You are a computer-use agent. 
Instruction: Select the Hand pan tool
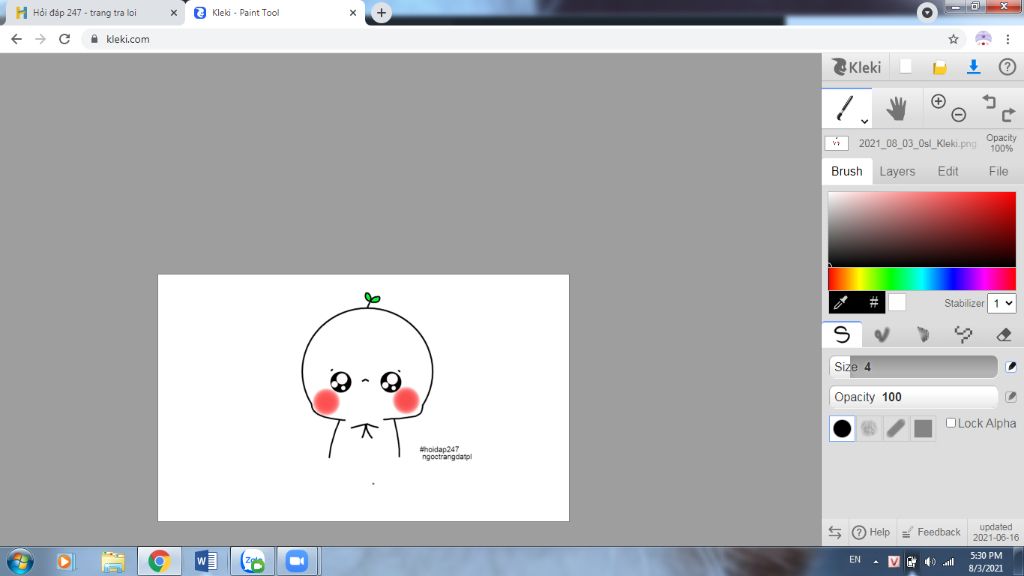pyautogui.click(x=897, y=108)
